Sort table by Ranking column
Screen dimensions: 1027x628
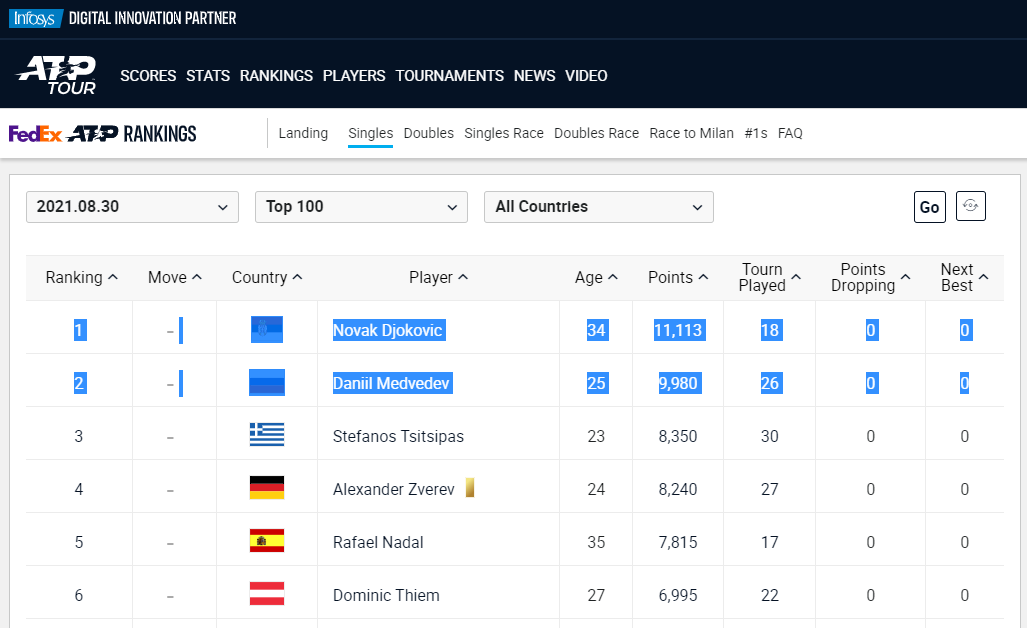coord(81,278)
